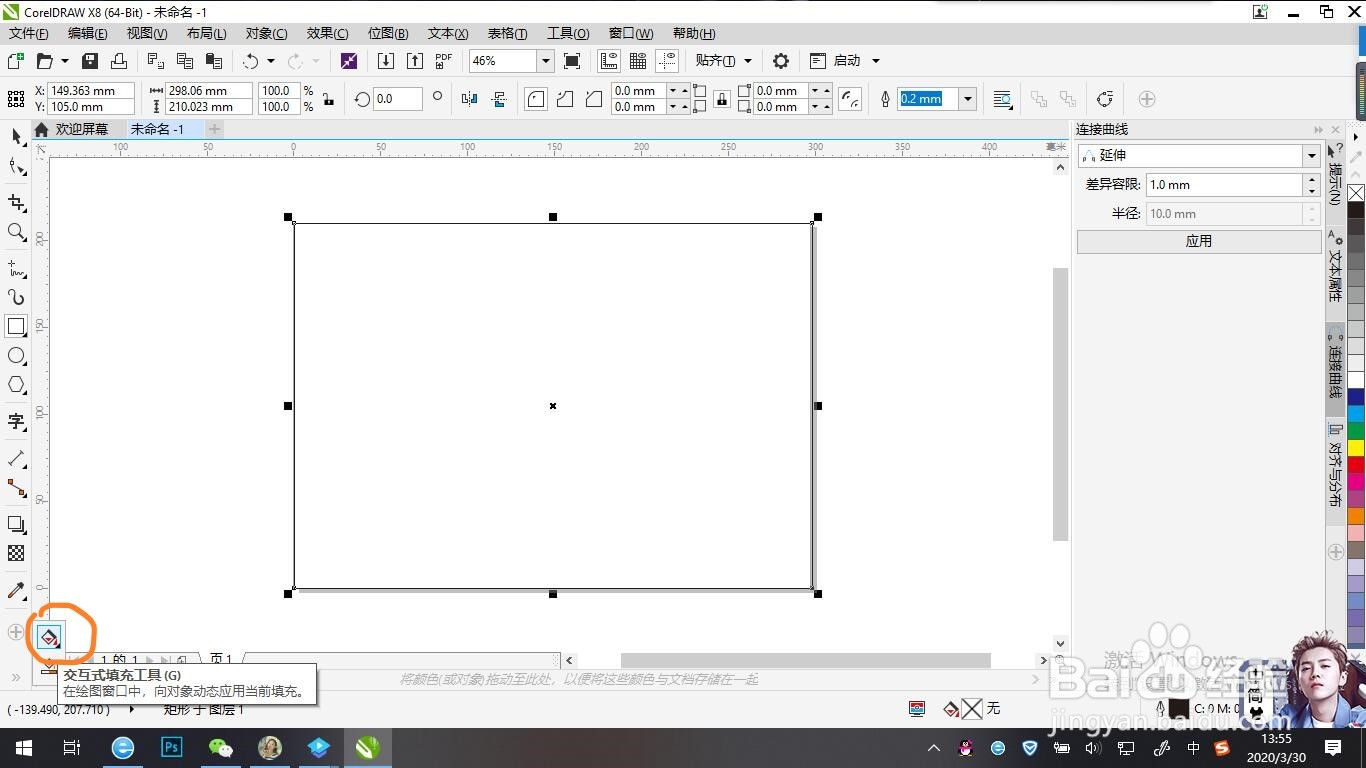Screen dimensions: 1366x768
Task: Open the 编辑 menu
Action: click(87, 33)
